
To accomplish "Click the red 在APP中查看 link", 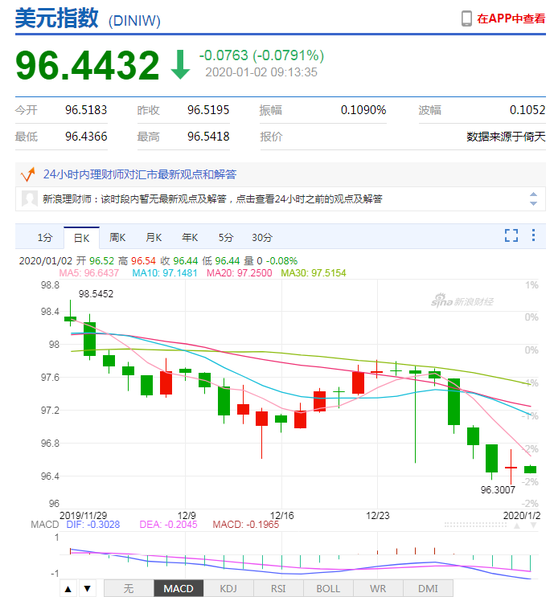I will click(511, 19).
